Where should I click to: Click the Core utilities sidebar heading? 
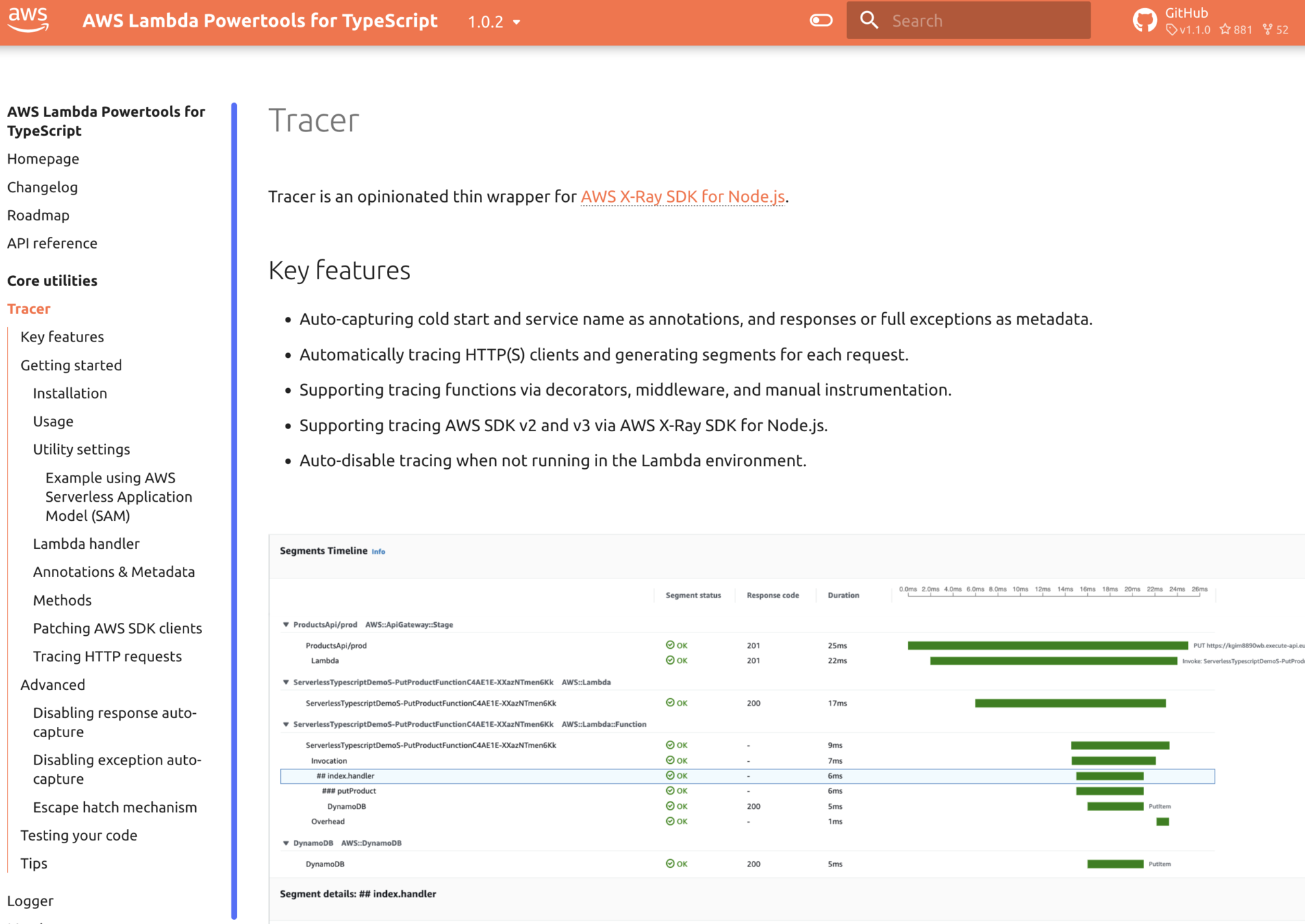pyautogui.click(x=52, y=281)
